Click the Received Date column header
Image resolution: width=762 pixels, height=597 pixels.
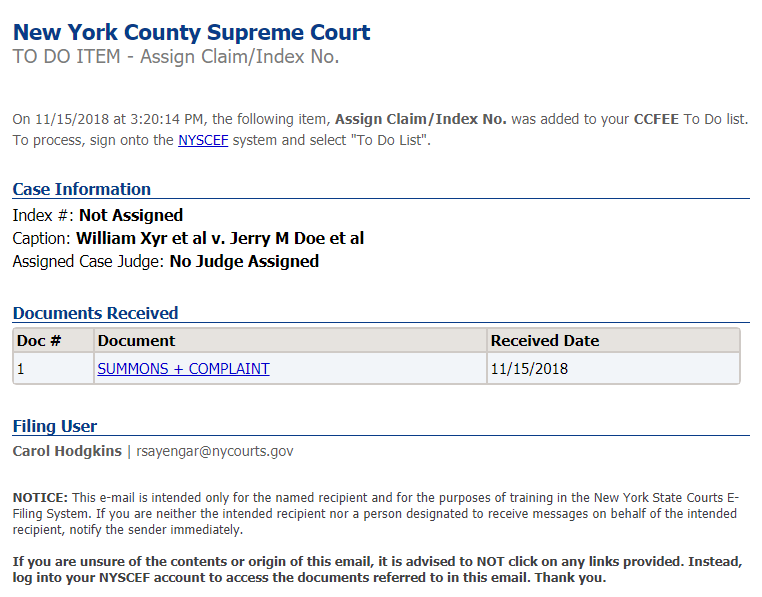[x=544, y=341]
